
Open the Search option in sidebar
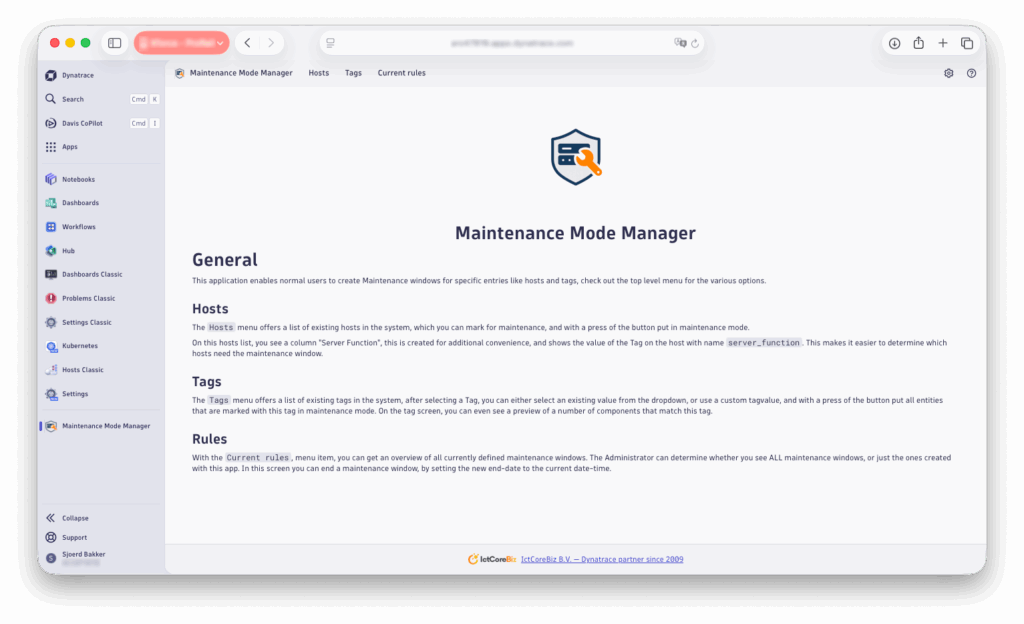click(x=72, y=99)
